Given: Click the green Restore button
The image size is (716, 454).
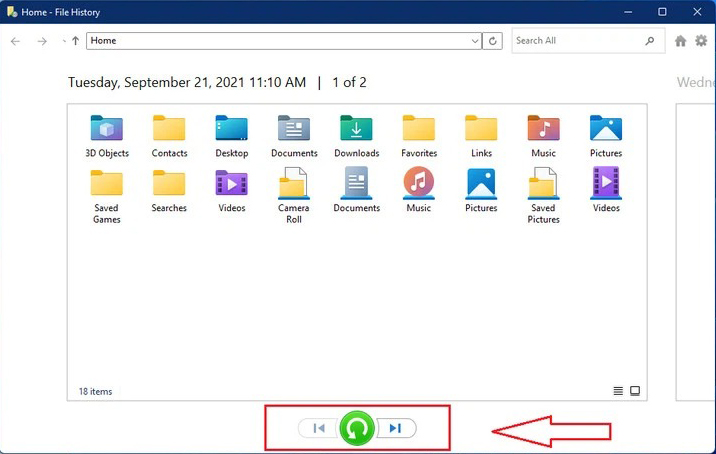Looking at the screenshot, I should pyautogui.click(x=357, y=428).
